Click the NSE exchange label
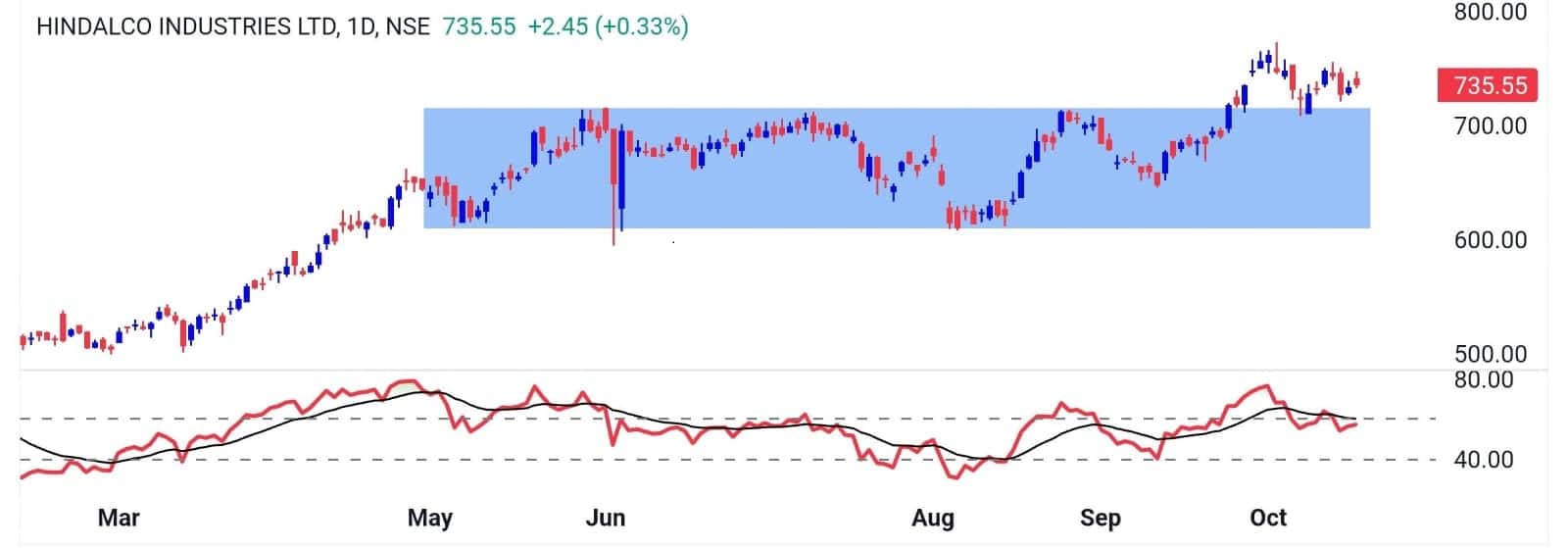This screenshot has height=548, width=1568. 408,26
